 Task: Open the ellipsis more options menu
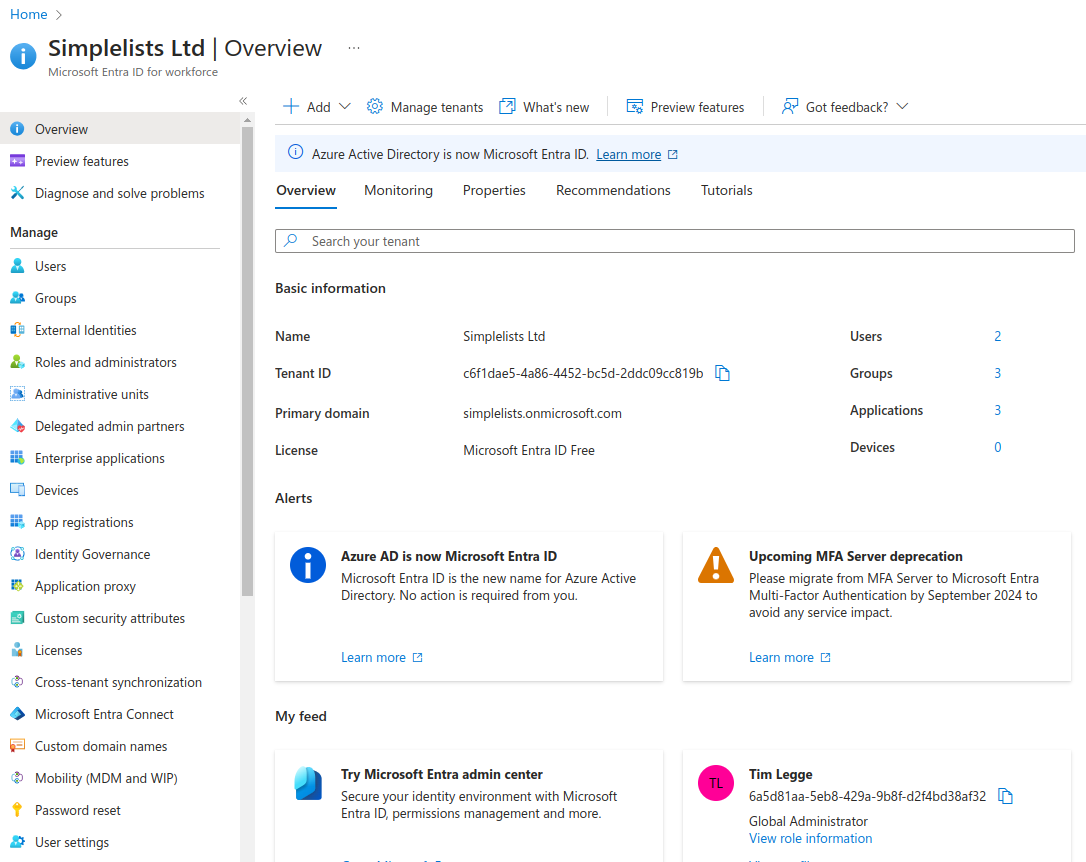click(354, 48)
